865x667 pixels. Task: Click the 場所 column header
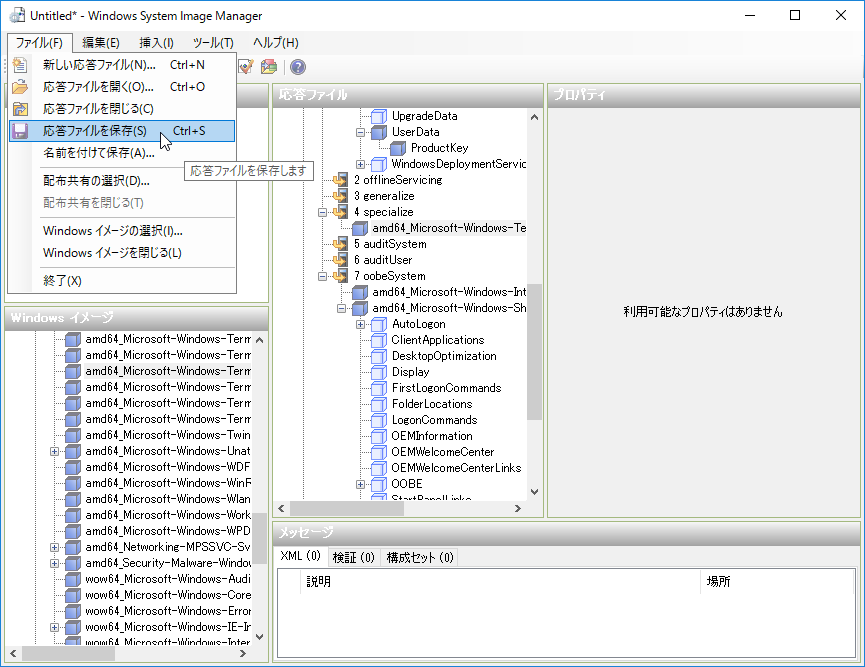coord(777,581)
